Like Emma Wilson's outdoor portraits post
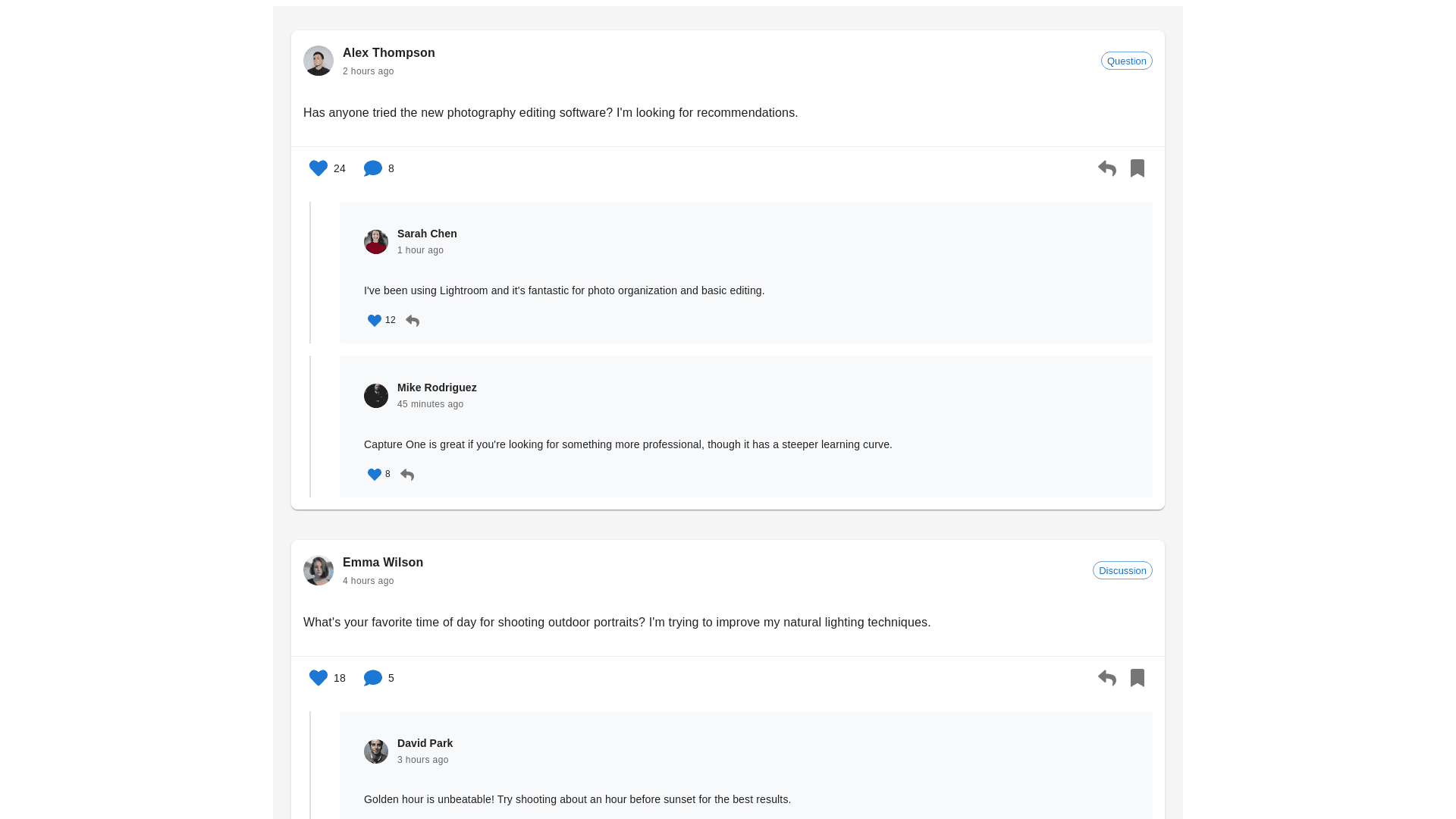The image size is (1456, 819). tap(318, 678)
